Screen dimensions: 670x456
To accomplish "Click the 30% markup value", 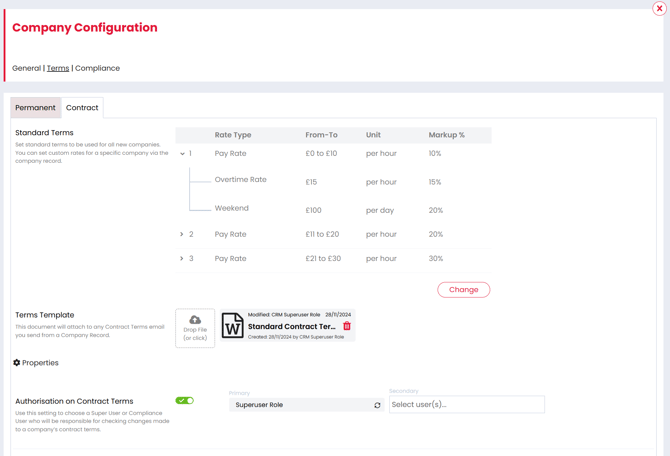I will (436, 259).
